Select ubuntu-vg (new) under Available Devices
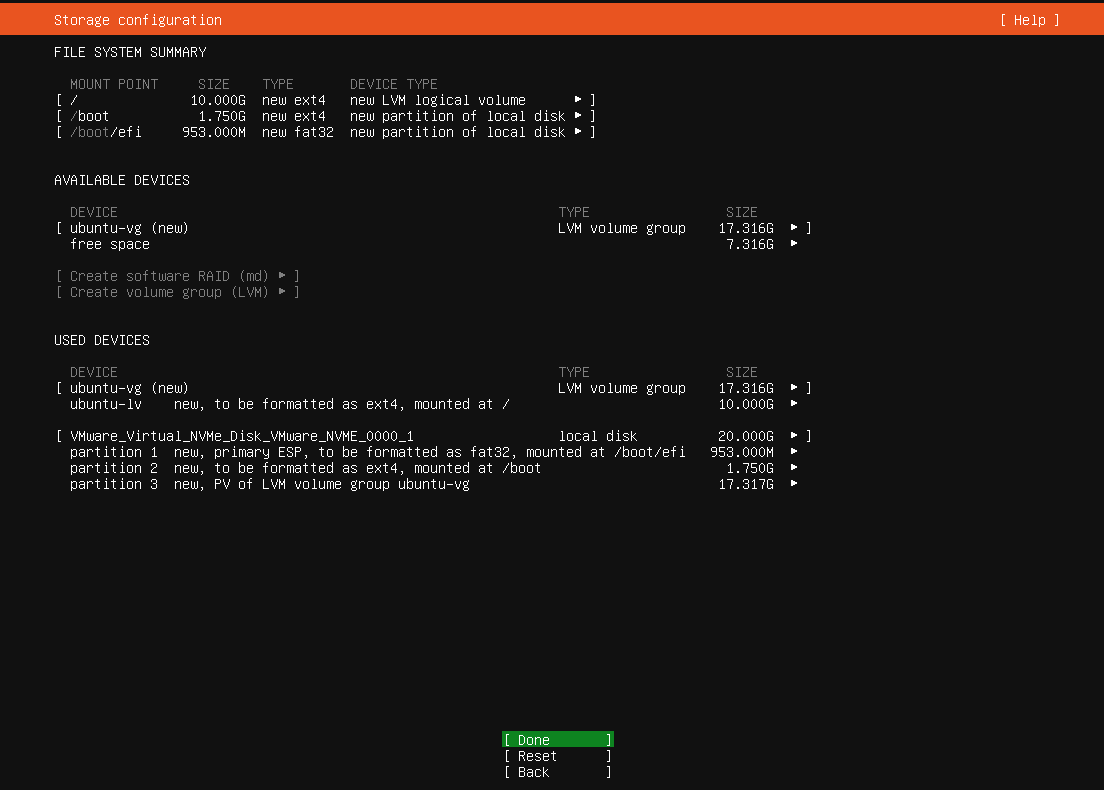This screenshot has width=1104, height=790. click(434, 228)
